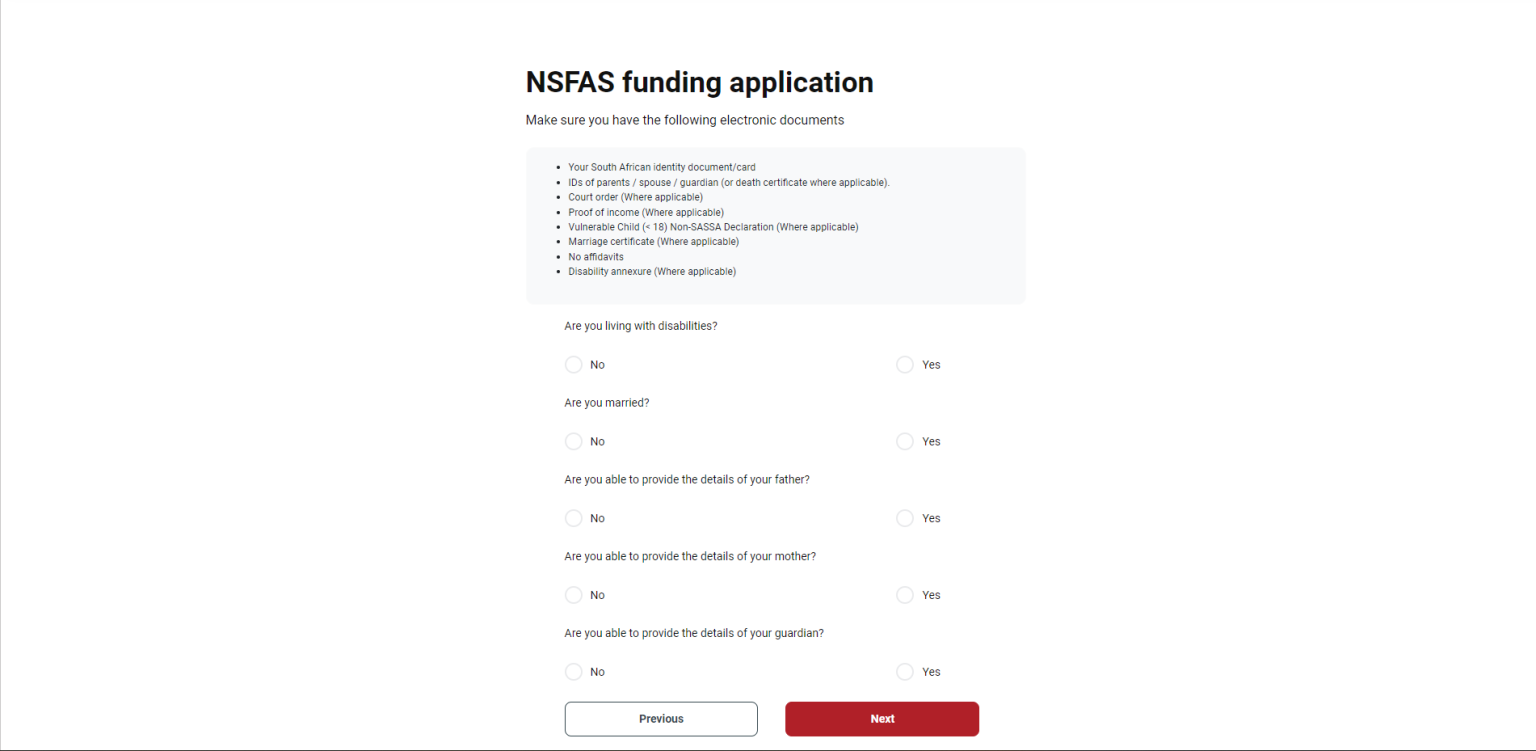Mark No for providing mother's details
The width and height of the screenshot is (1536, 751).
click(573, 595)
